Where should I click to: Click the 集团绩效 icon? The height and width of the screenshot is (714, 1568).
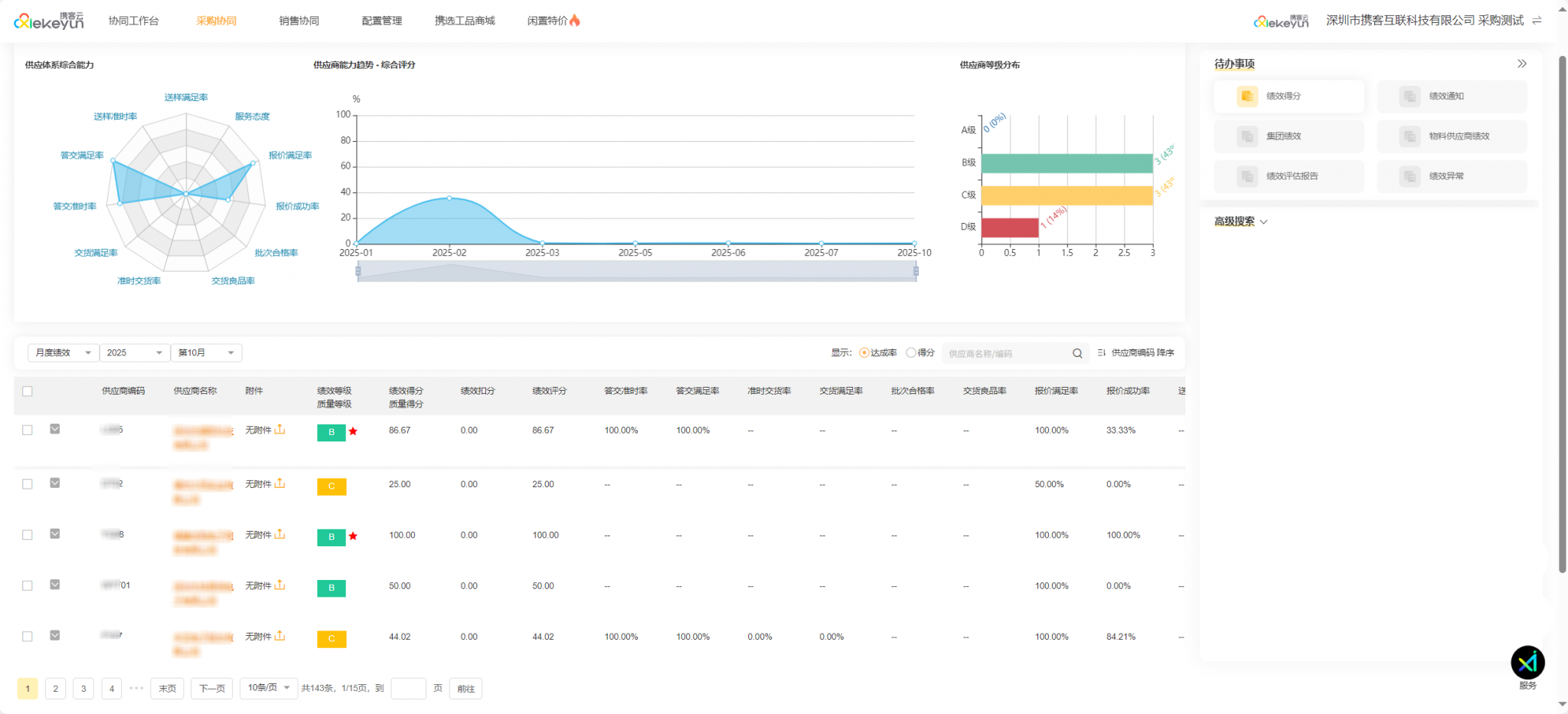point(1247,136)
